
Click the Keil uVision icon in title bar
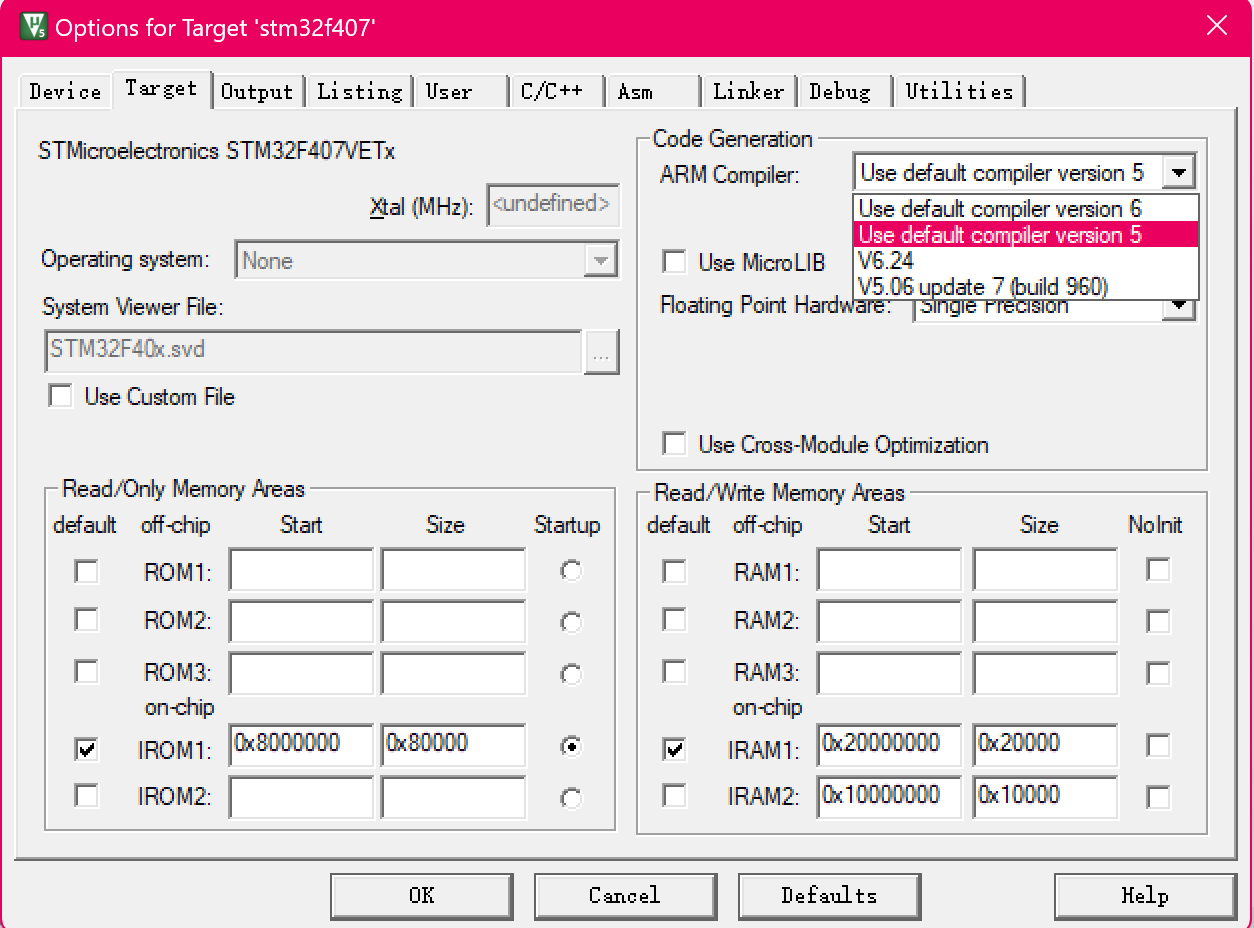(x=32, y=26)
